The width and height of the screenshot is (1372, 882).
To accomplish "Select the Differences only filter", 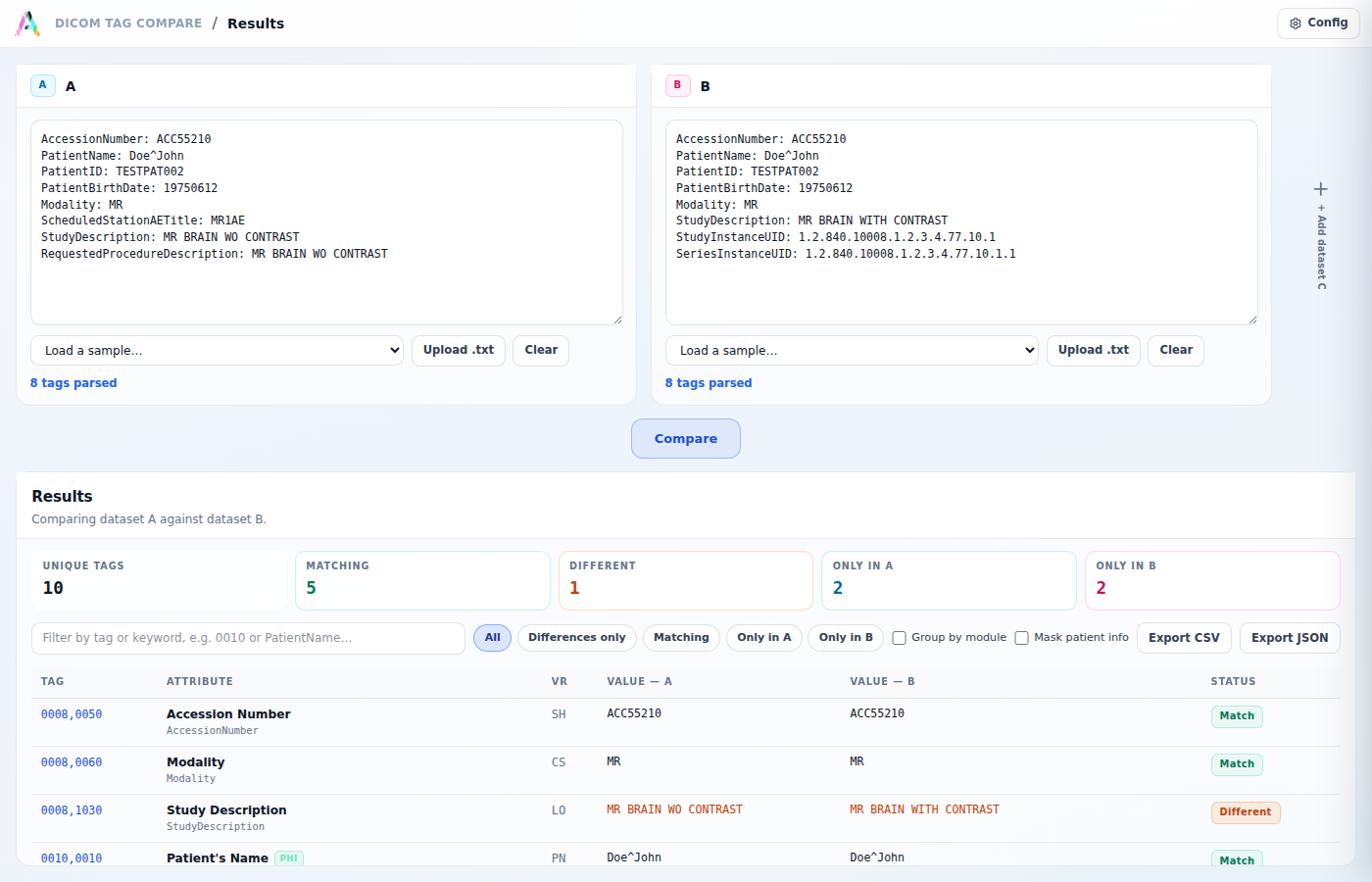I will coord(577,638).
